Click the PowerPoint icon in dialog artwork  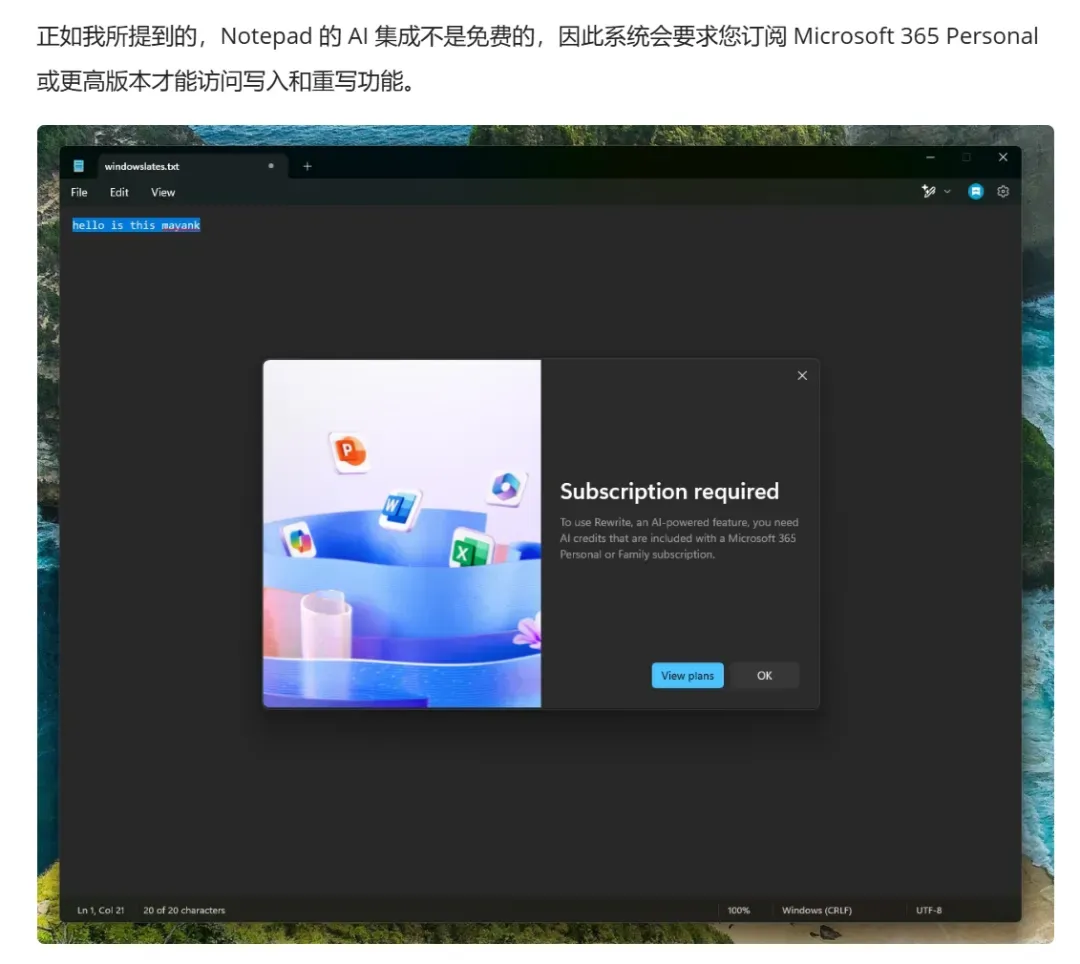tap(349, 452)
